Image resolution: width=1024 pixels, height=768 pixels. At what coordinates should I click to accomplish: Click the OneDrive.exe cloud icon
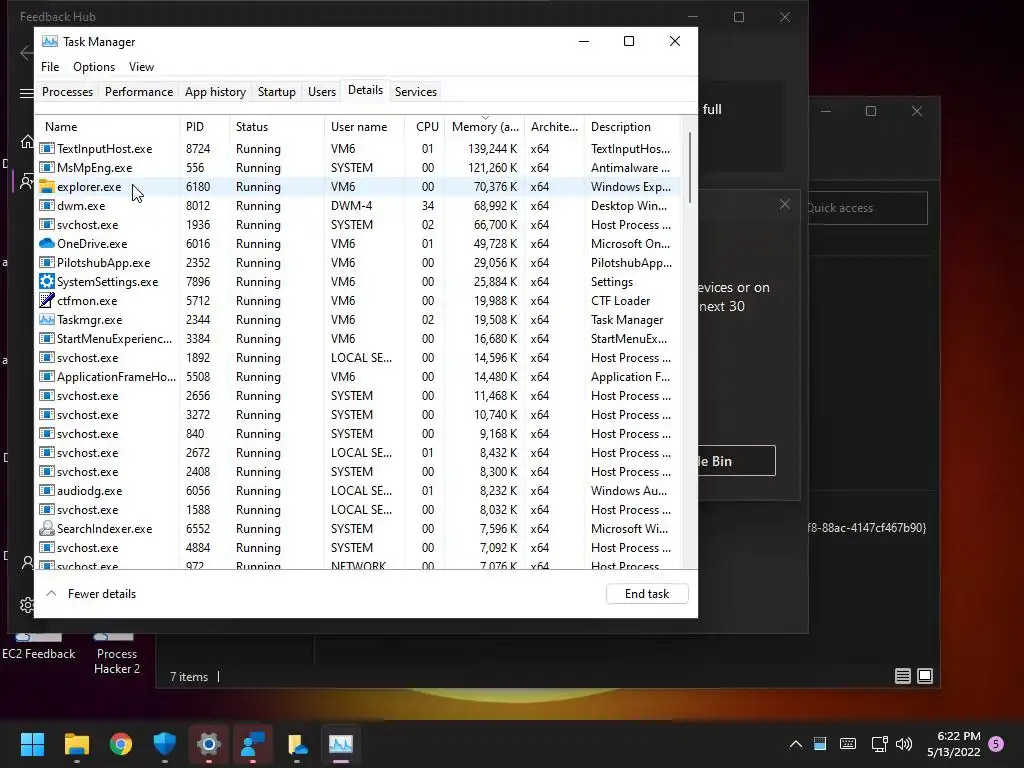46,244
